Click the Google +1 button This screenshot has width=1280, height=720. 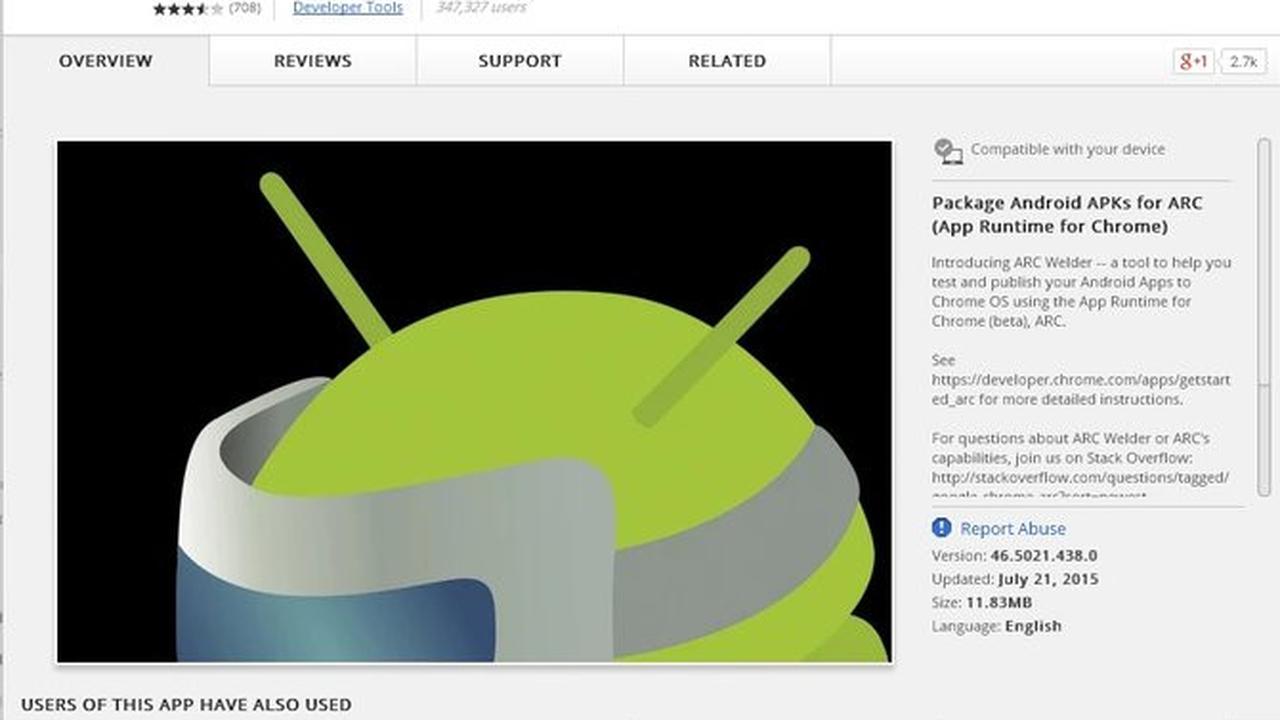click(1193, 61)
